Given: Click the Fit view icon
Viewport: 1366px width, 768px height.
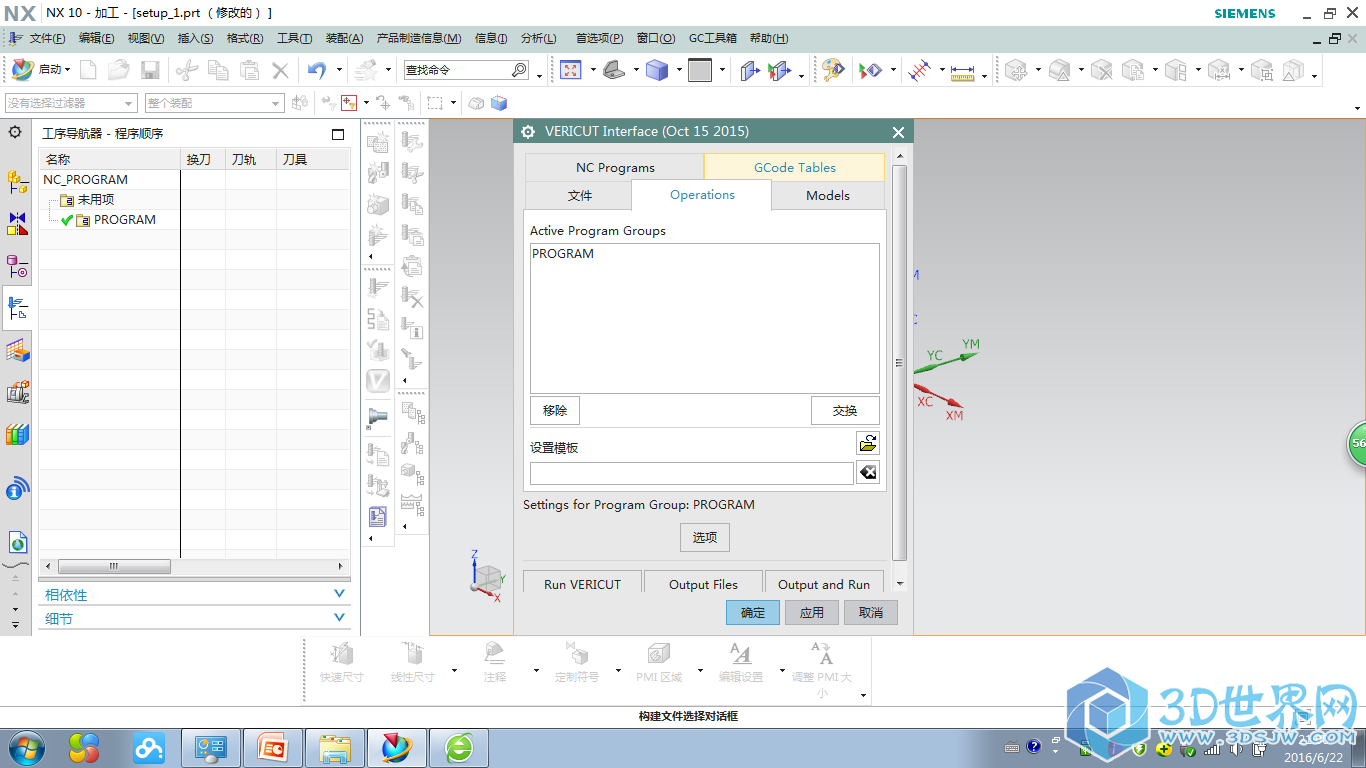Looking at the screenshot, I should click(571, 70).
